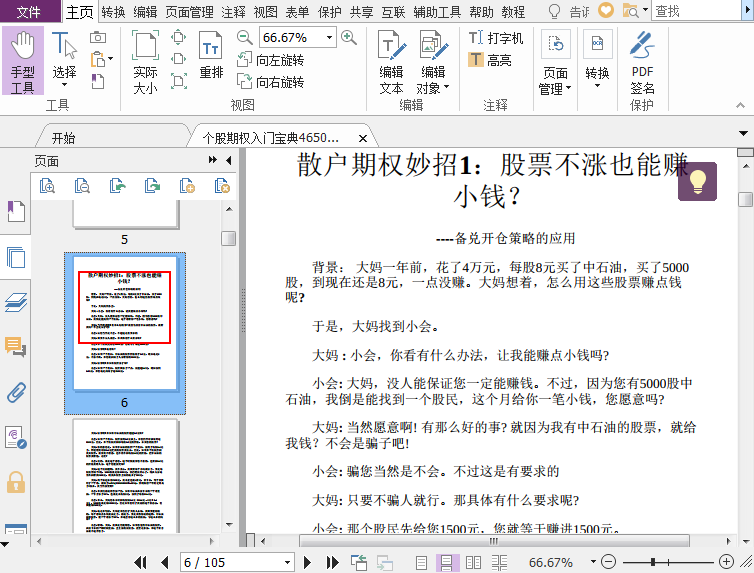Open the Convert (转换) ribbon dropdown
Screen dimensions: 754x573
tap(597, 60)
